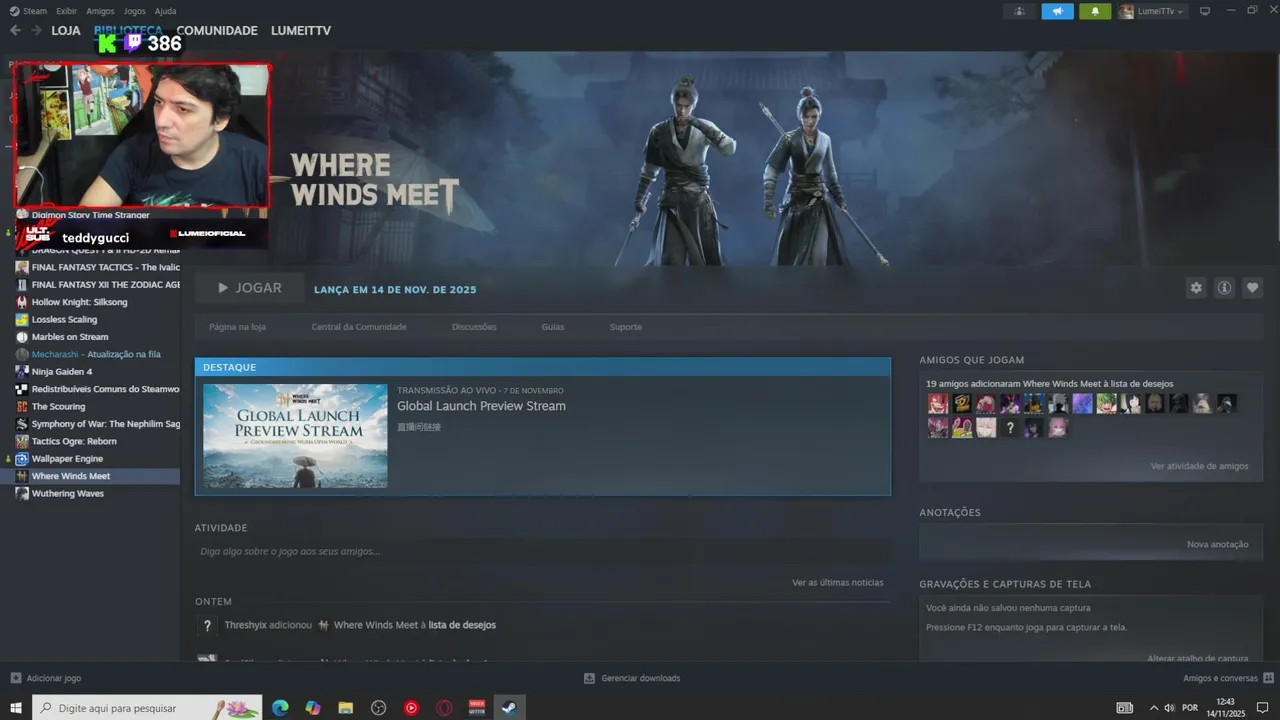
Task: Open the Guias tab
Action: pos(553,327)
